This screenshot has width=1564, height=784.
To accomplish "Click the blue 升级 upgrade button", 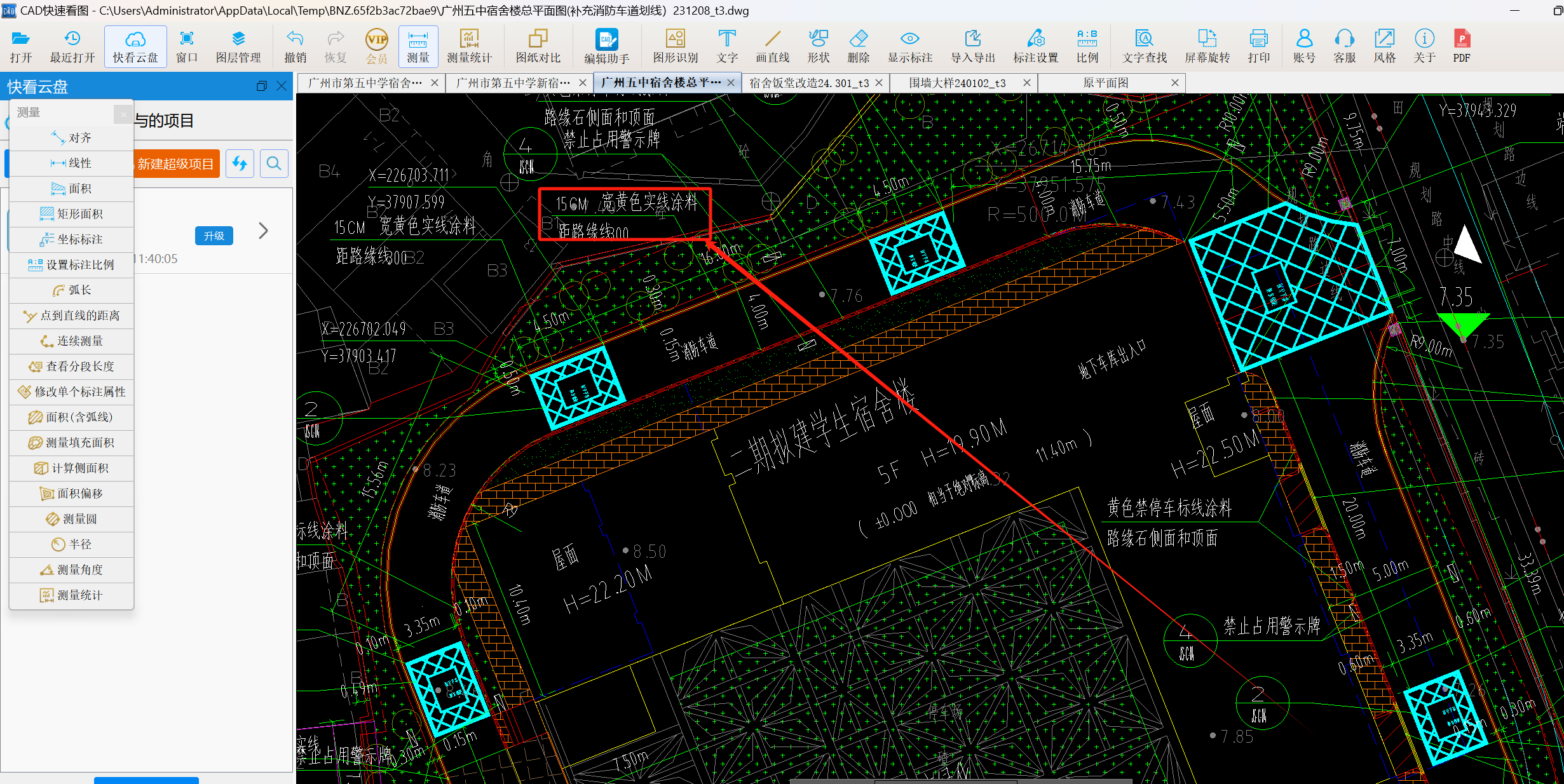I will click(214, 236).
